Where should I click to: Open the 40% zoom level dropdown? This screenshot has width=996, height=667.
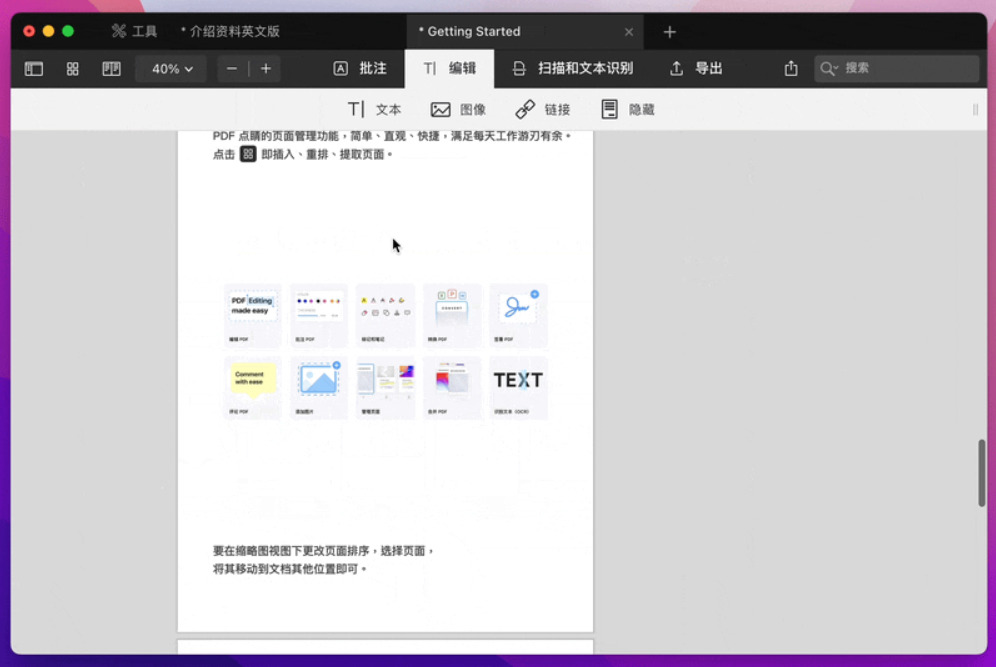point(171,69)
